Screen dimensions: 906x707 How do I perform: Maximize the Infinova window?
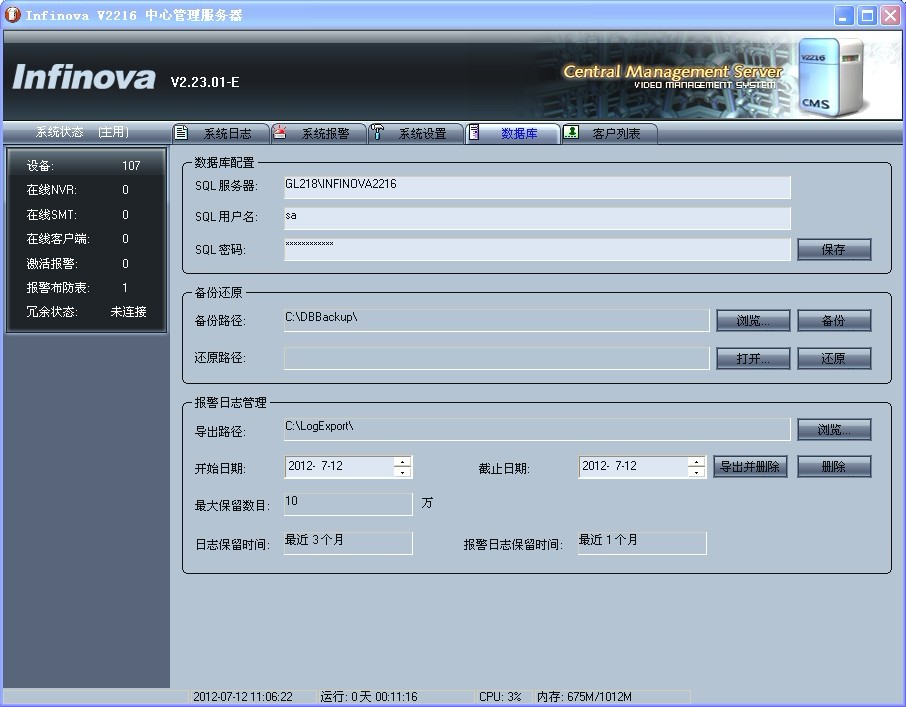point(867,16)
